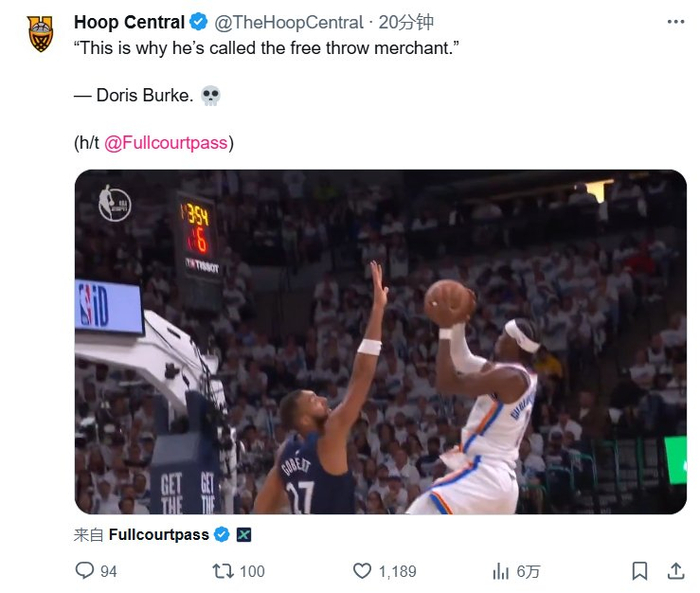
Task: Click the 1,189 likes count
Action: coord(397,571)
